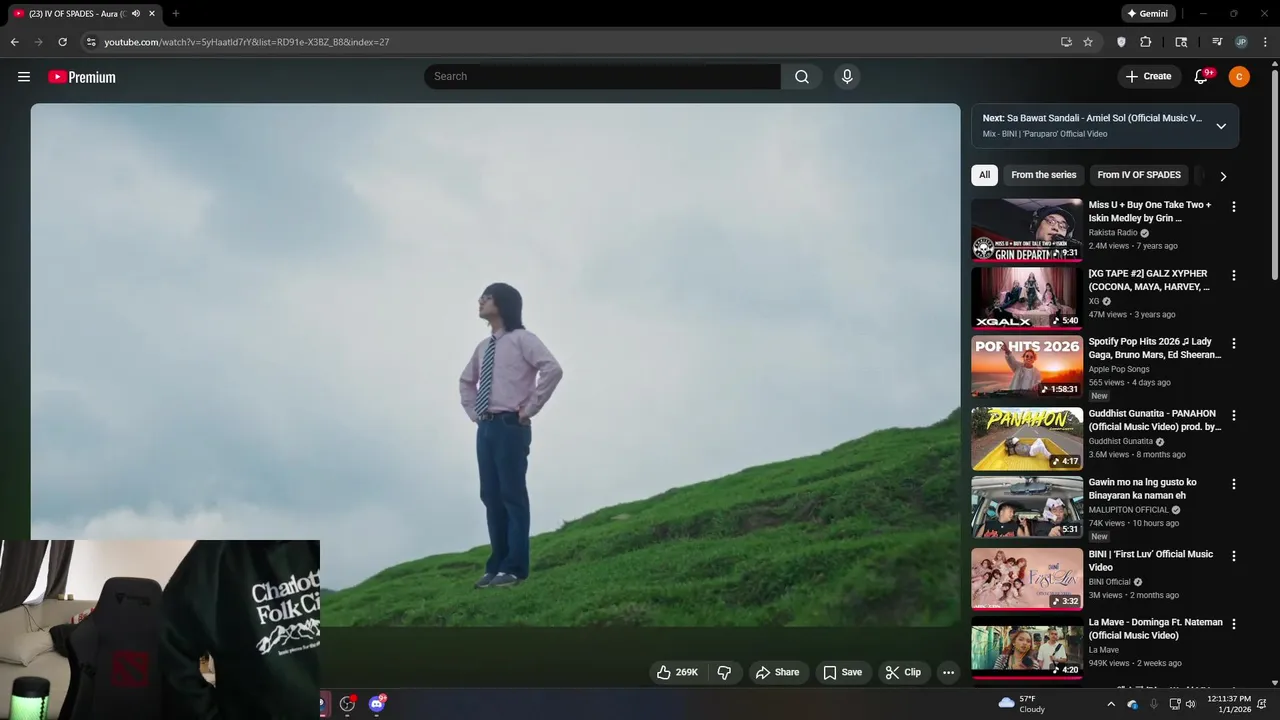Open Miss U medley video thumbnail

point(1027,230)
